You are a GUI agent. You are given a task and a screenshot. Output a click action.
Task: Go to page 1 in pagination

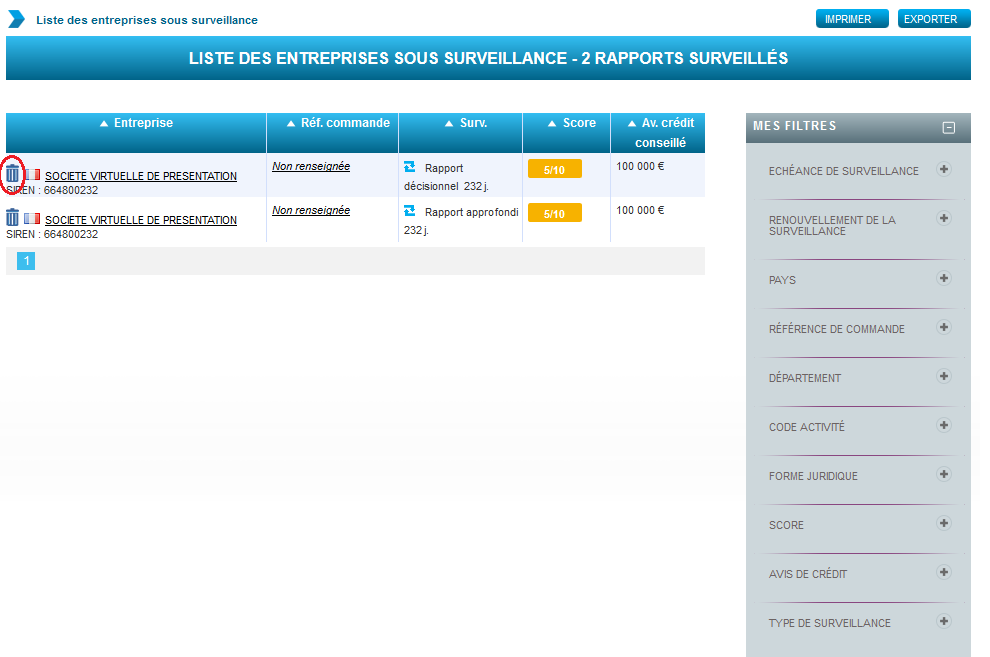pos(26,261)
